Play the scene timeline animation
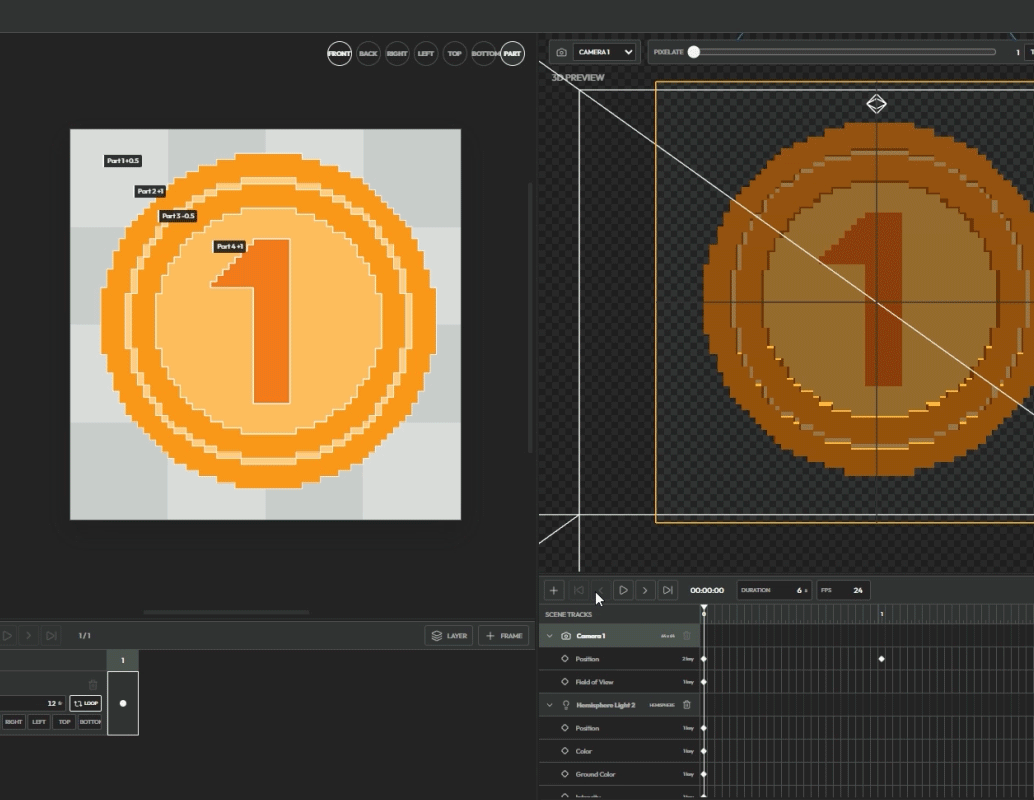This screenshot has width=1034, height=800. (623, 590)
